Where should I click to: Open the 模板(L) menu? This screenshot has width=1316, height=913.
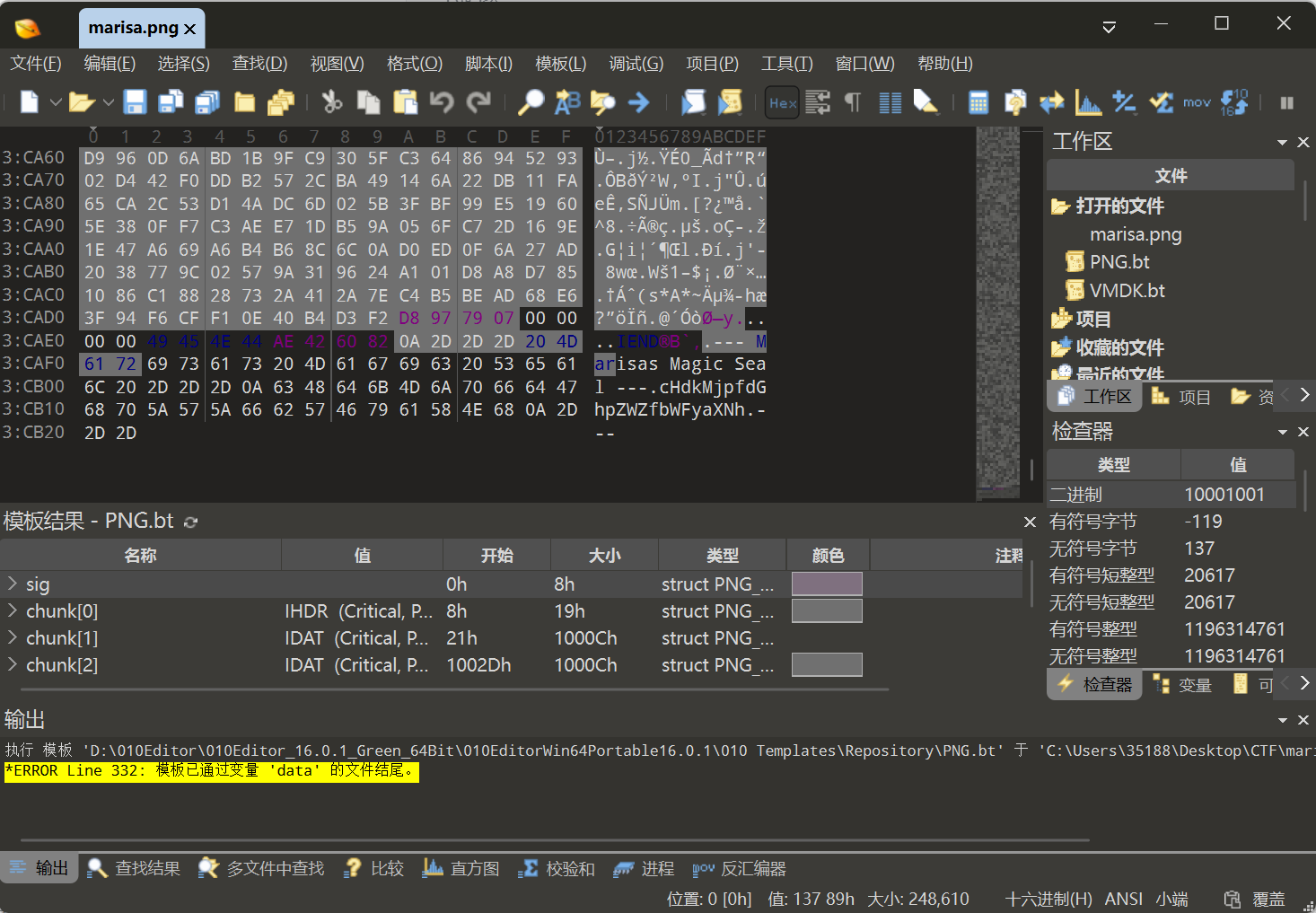click(560, 64)
